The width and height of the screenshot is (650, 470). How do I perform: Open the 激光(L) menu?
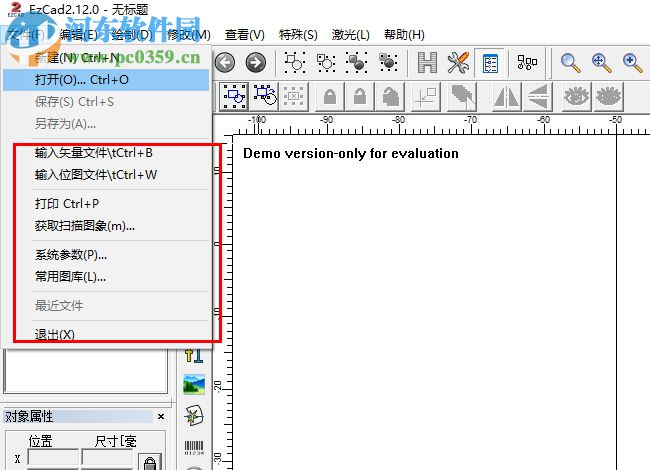(350, 35)
